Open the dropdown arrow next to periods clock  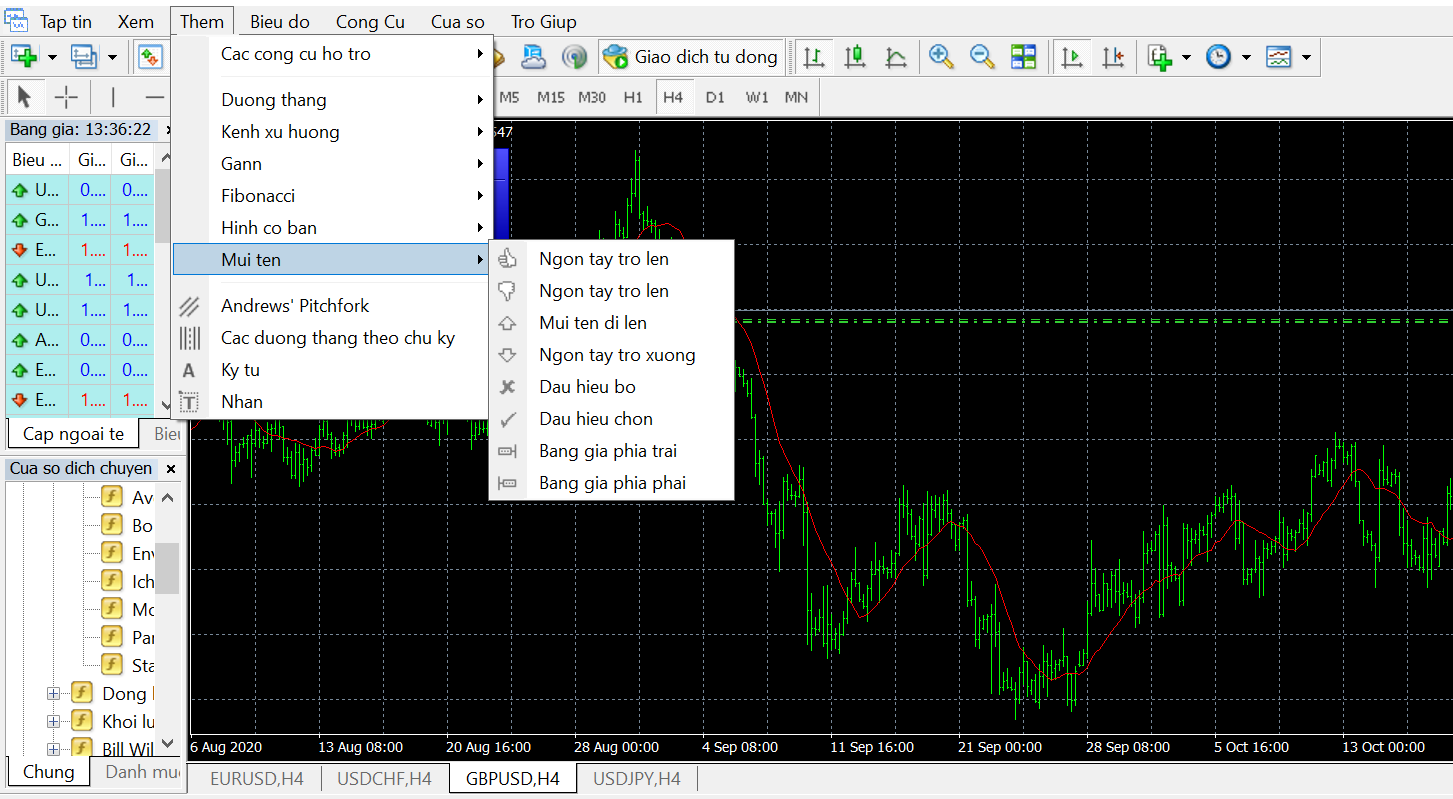1246,57
